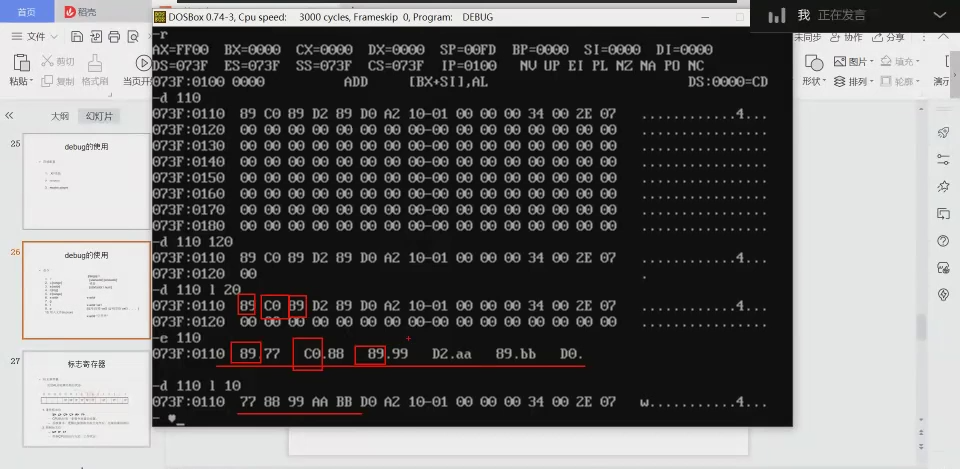The image size is (960, 469).
Task: Expand the 排列 arrange dropdown arrow
Action: click(871, 81)
